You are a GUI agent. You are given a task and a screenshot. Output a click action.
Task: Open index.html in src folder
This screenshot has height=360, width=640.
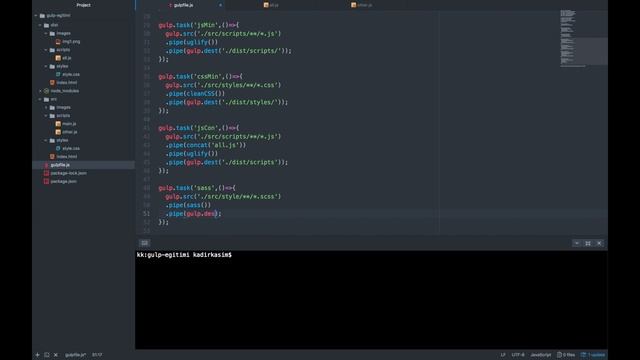click(67, 156)
